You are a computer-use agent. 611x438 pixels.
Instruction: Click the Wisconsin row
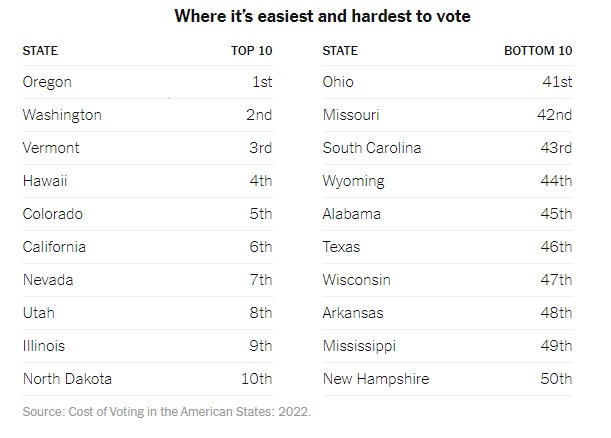[x=356, y=280]
